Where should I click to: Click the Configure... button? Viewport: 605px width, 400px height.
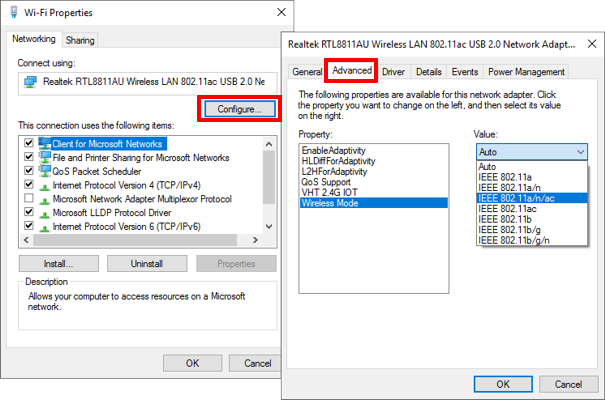click(240, 109)
